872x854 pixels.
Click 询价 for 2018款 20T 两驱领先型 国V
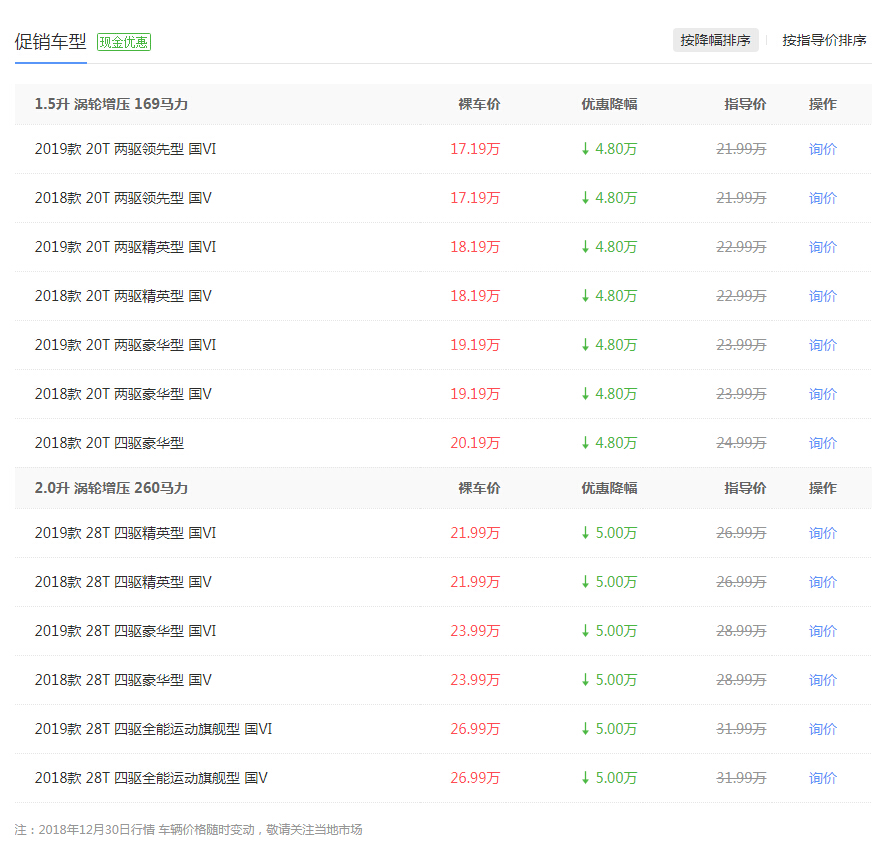823,198
